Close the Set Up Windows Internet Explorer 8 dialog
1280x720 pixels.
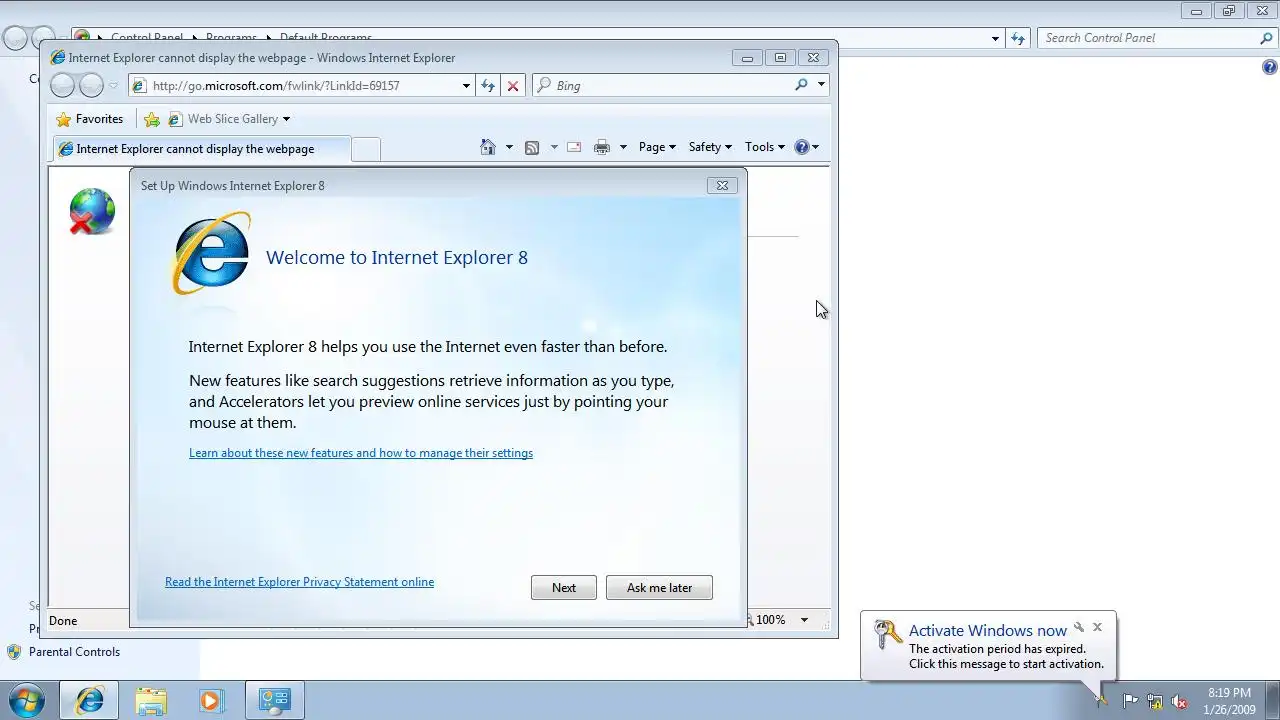tap(722, 185)
